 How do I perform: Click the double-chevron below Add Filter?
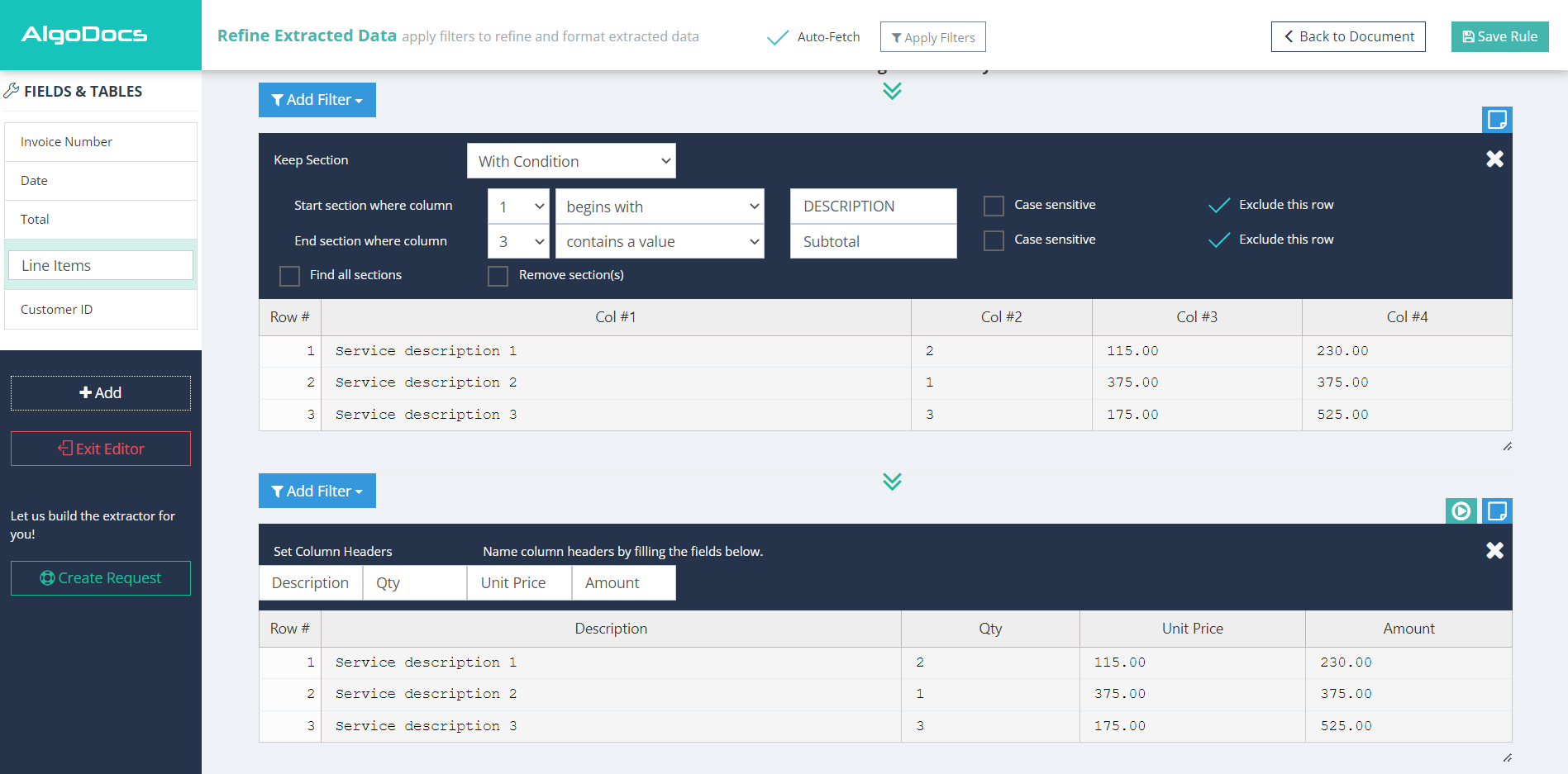pyautogui.click(x=892, y=92)
